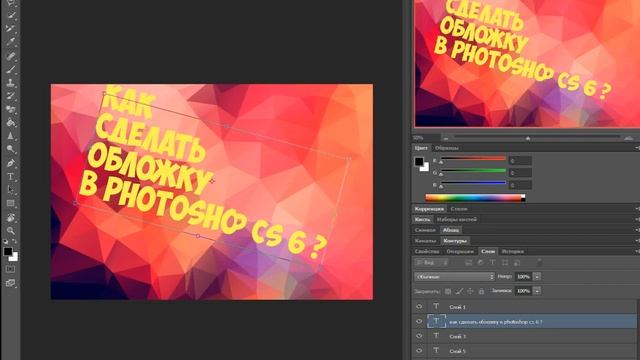Screen dimensions: 640x360
Task: Open the fill slider arrow
Action: click(537, 291)
